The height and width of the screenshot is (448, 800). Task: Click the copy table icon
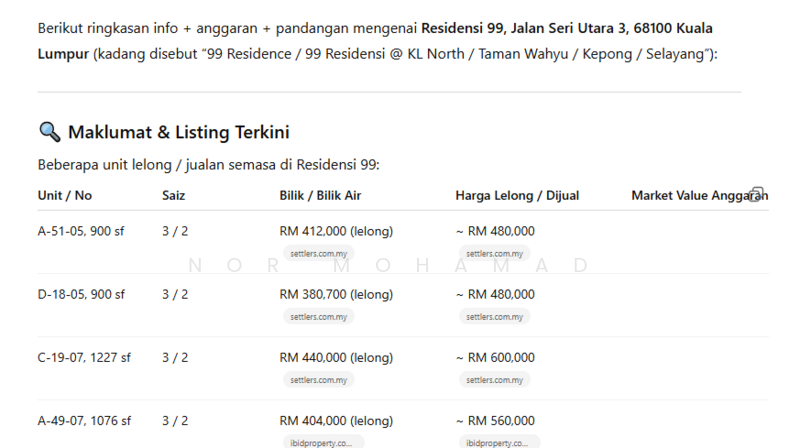tap(757, 193)
